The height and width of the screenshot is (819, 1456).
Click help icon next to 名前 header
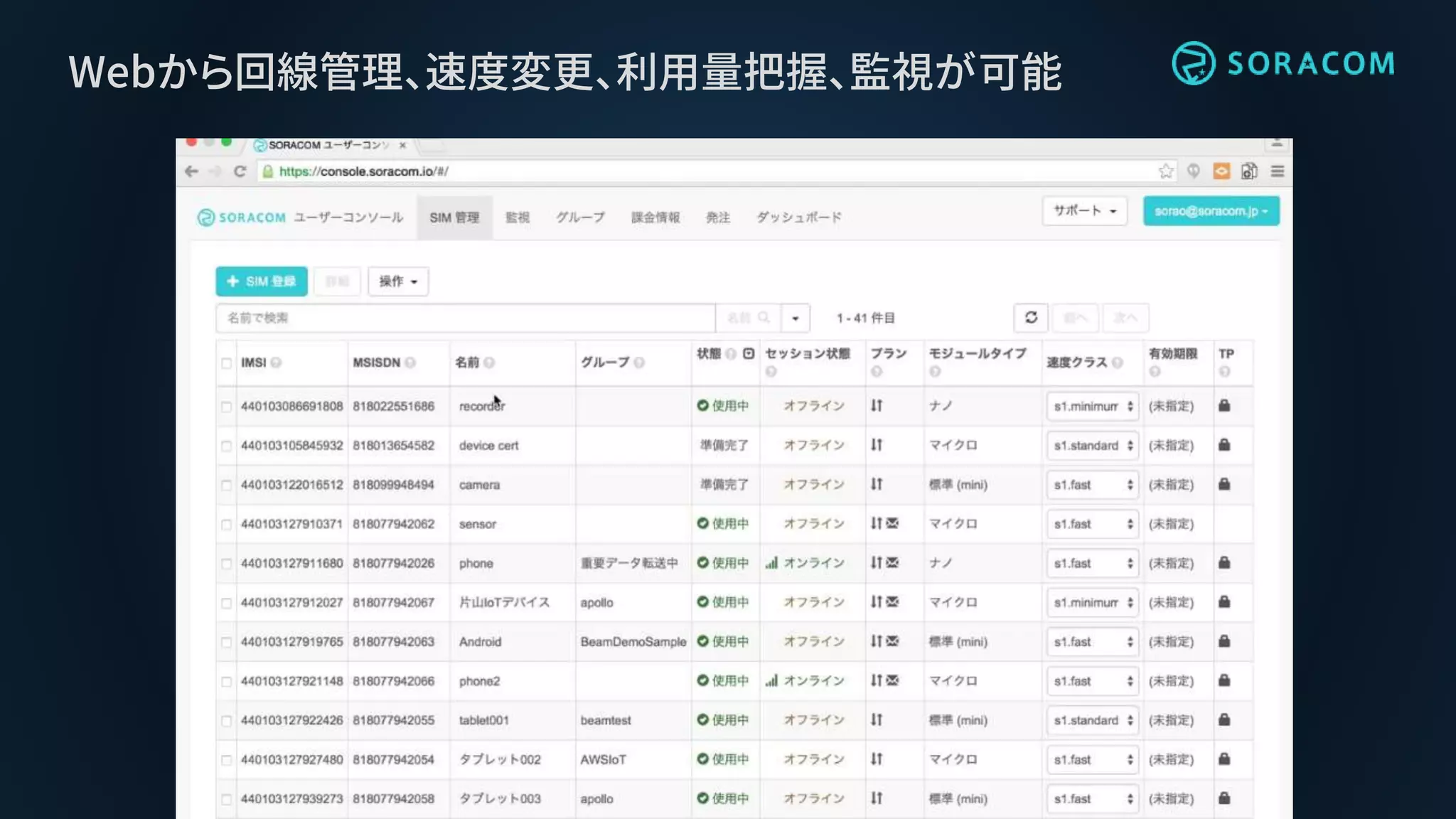489,363
